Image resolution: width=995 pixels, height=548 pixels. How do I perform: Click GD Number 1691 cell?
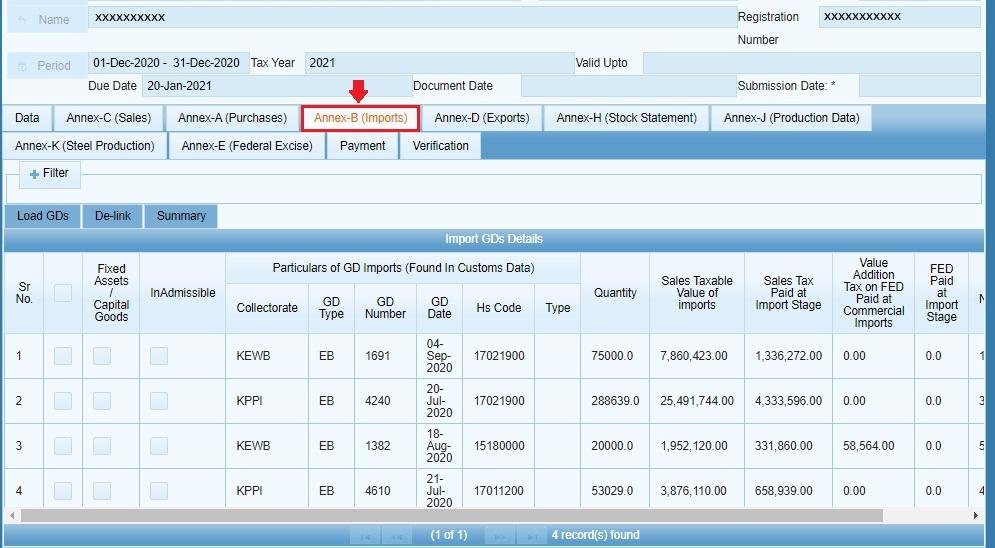385,356
